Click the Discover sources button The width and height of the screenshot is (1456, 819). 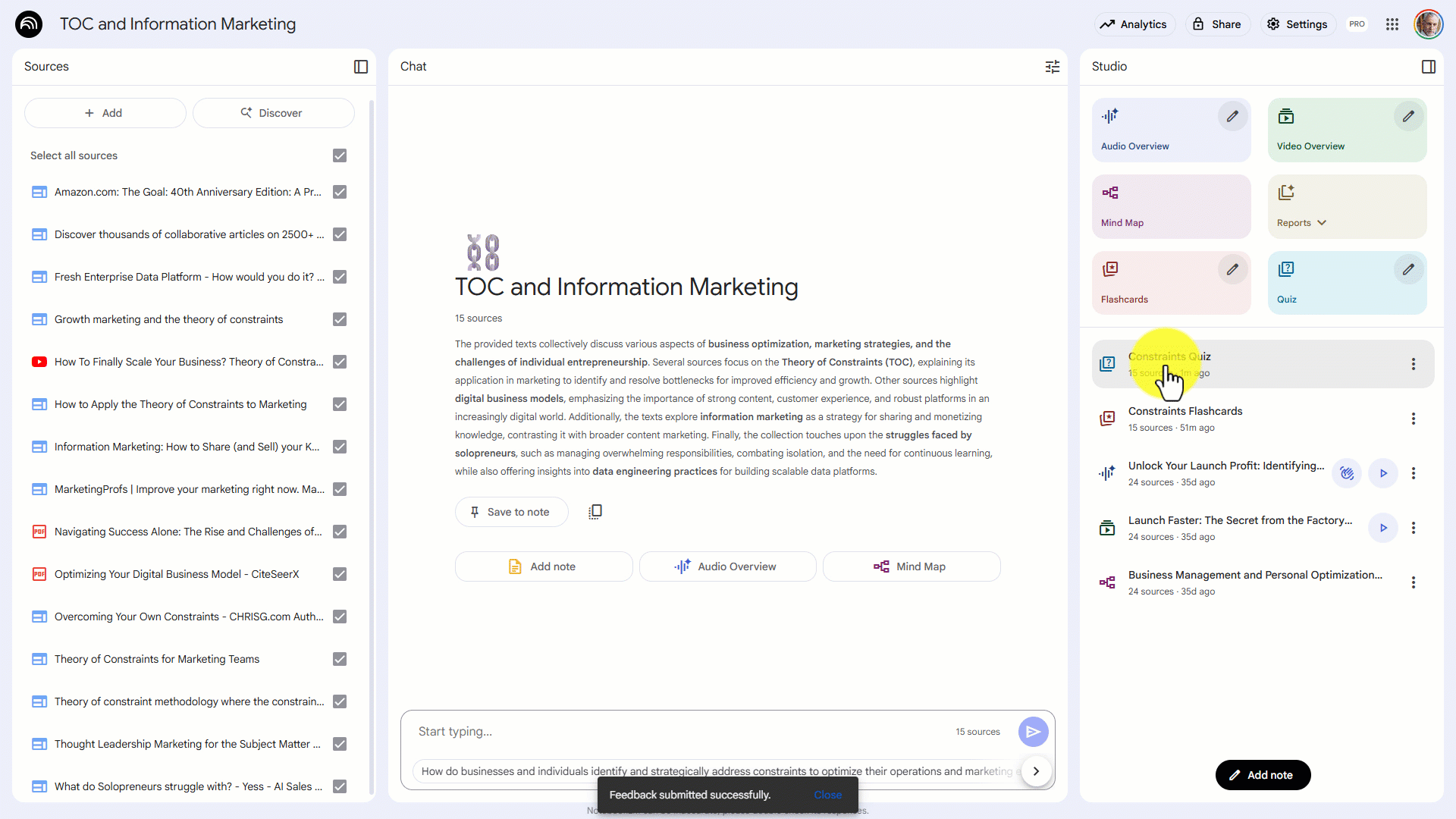[x=273, y=113]
